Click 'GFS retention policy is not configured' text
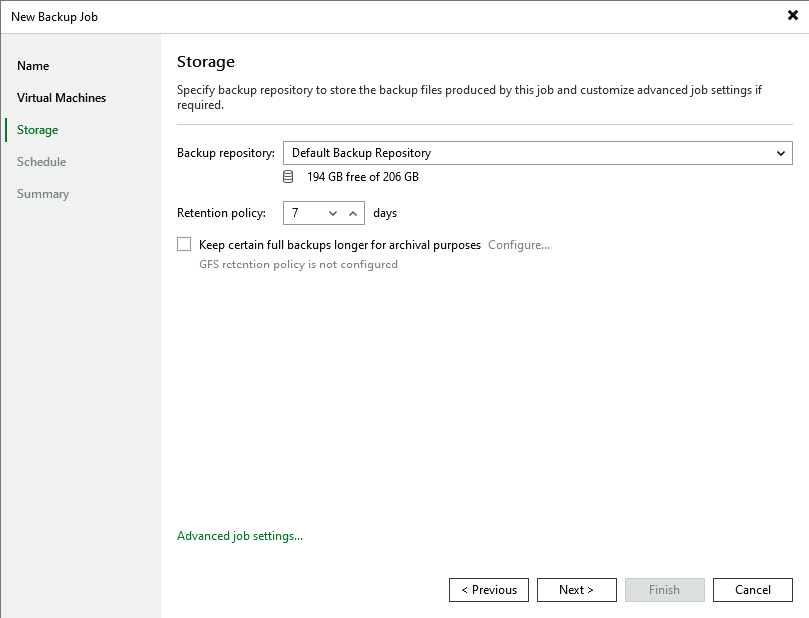 (x=298, y=264)
